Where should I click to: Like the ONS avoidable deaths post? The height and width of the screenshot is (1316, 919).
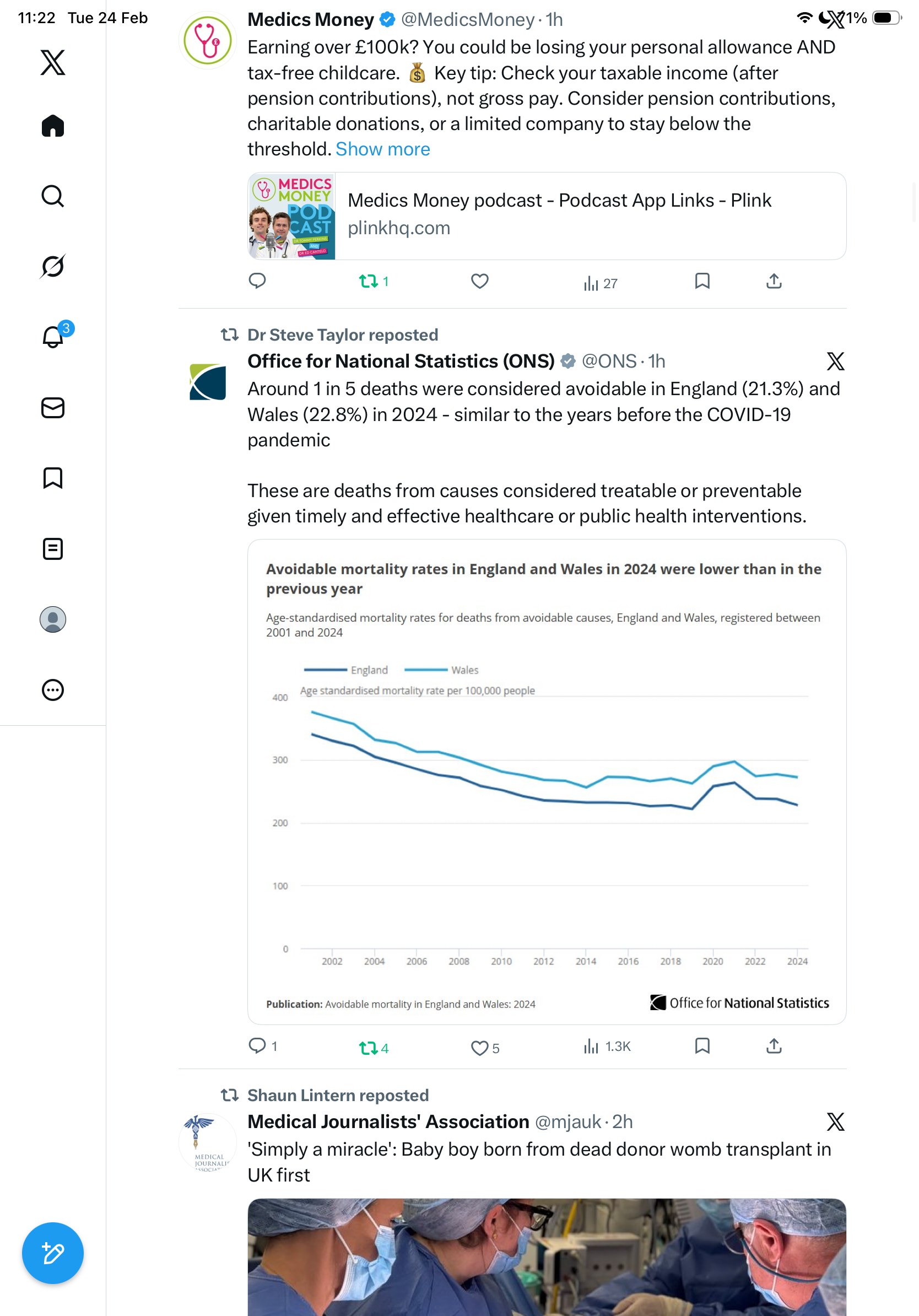click(x=479, y=1048)
